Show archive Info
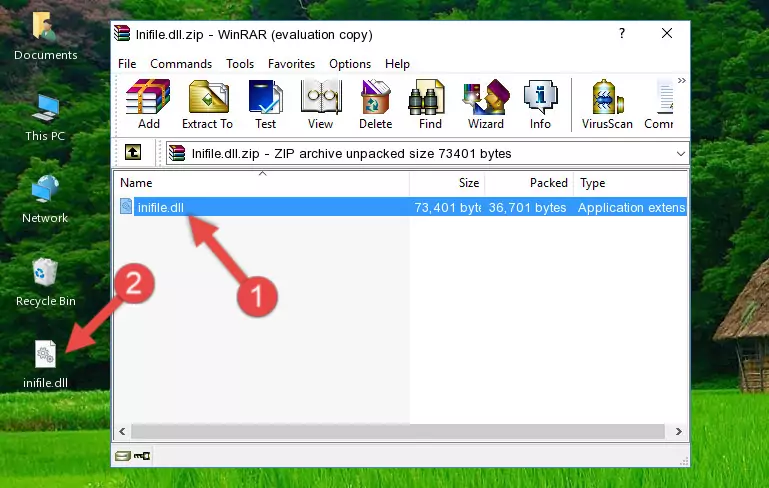769x488 pixels. pyautogui.click(x=540, y=104)
